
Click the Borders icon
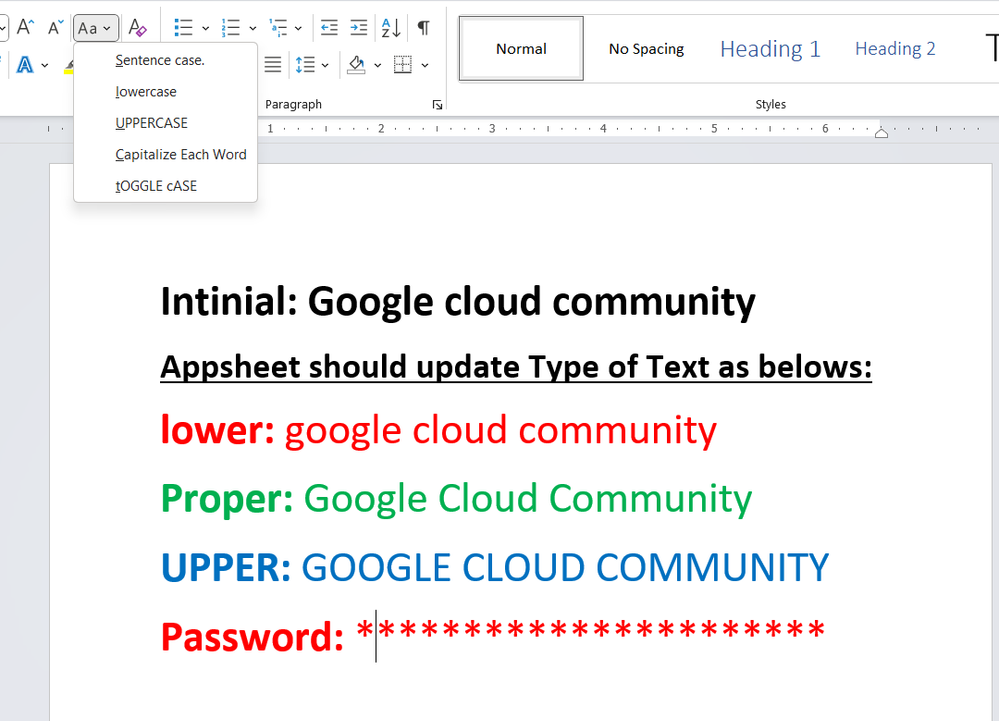click(403, 64)
